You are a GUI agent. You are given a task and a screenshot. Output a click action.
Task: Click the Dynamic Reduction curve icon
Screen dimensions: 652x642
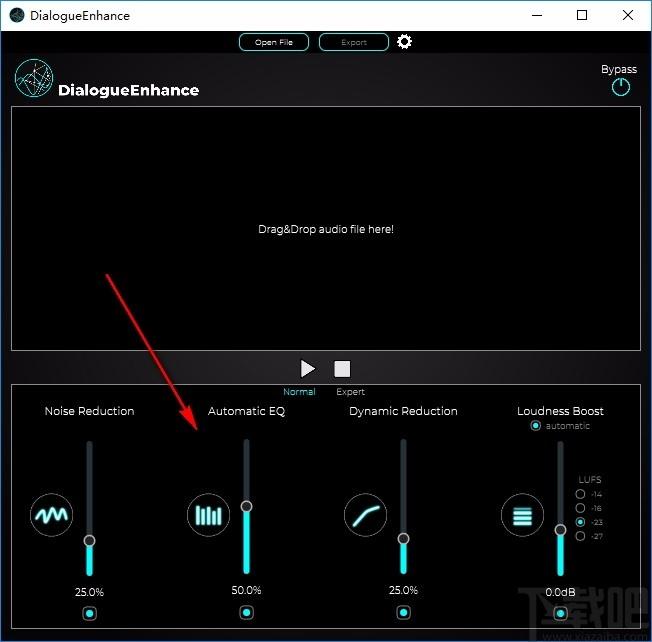366,515
